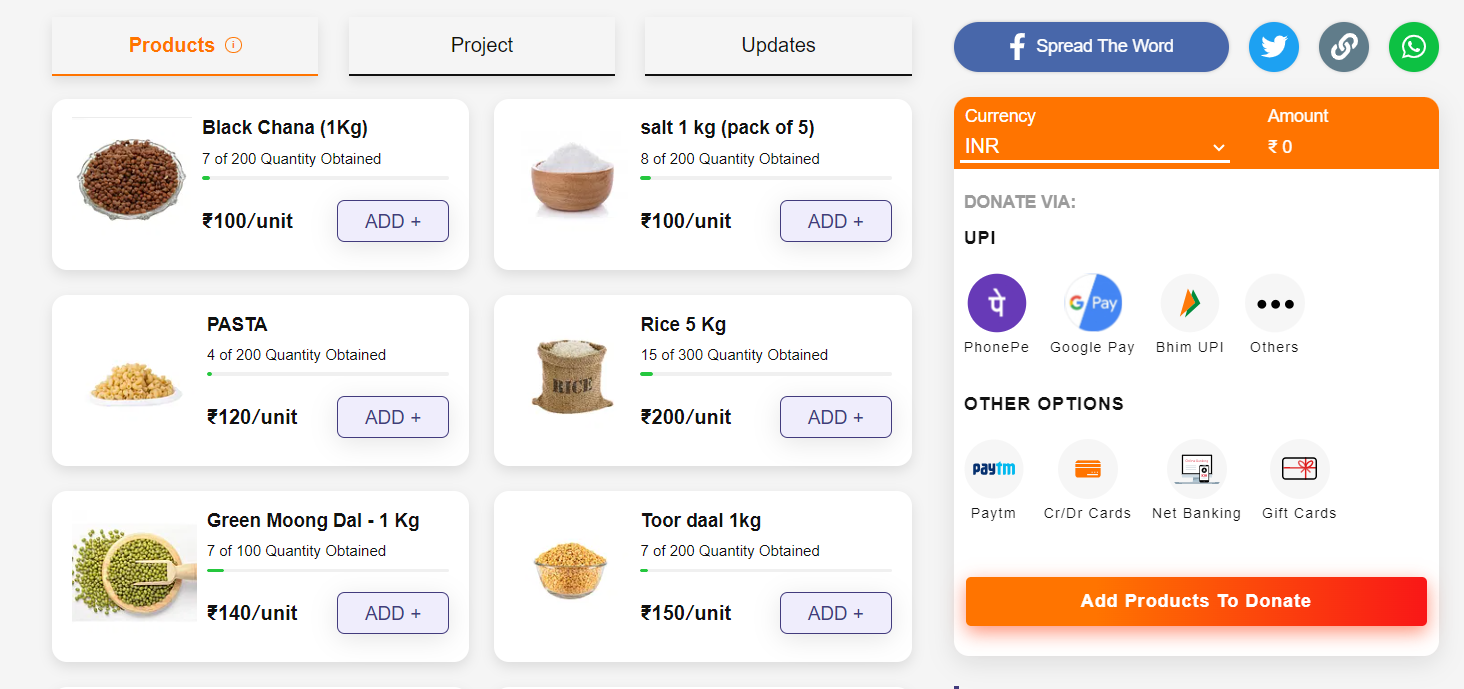Add Black Chana (1Kg) to donation
This screenshot has width=1464, height=689.
tap(393, 221)
